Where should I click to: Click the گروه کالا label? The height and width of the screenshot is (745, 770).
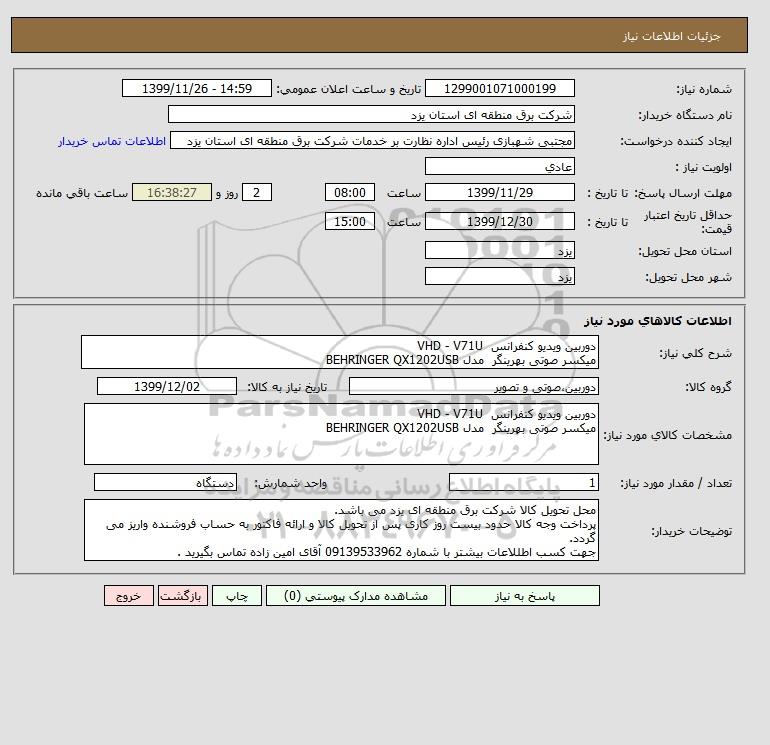coord(708,387)
